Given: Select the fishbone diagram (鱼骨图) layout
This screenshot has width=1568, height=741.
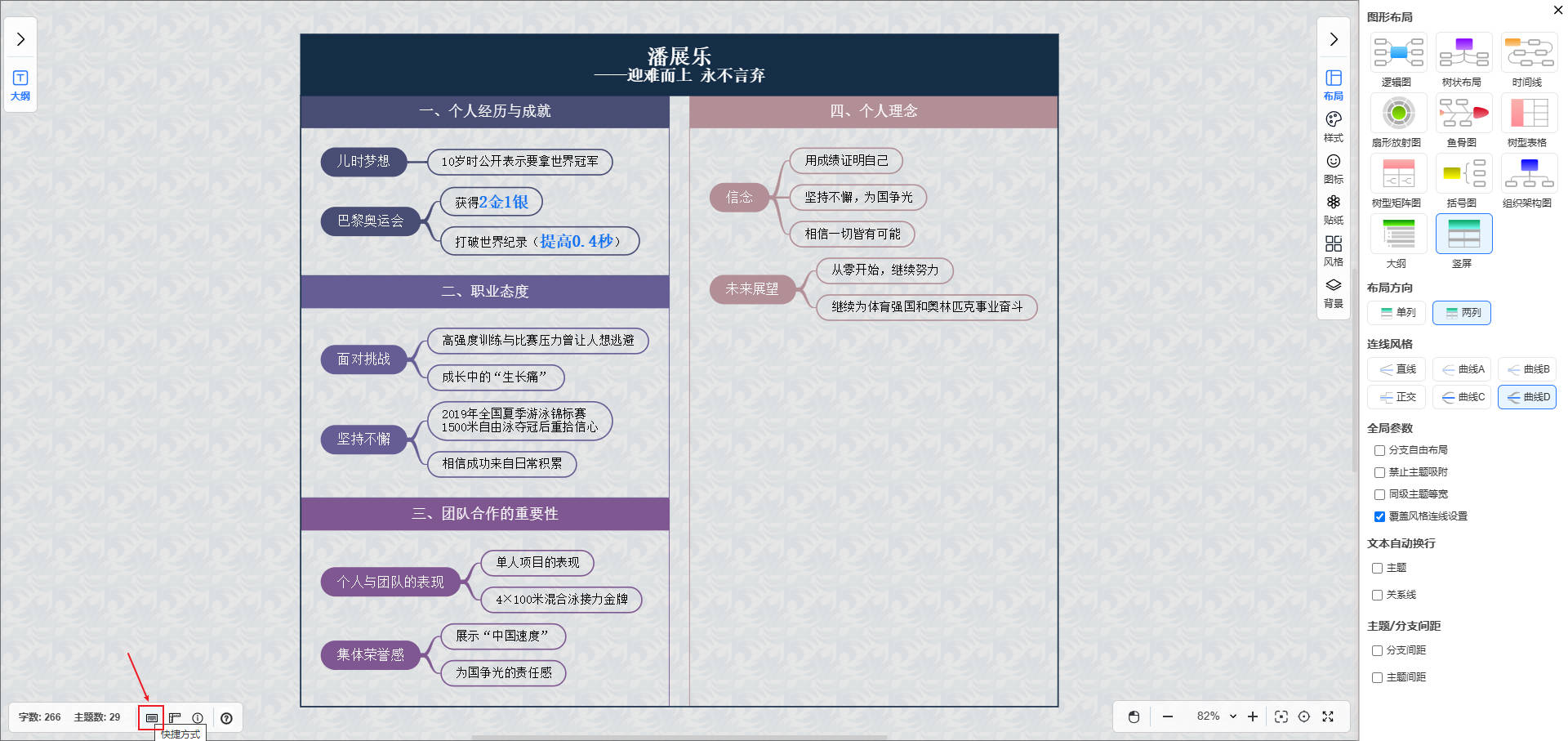Looking at the screenshot, I should tap(1463, 119).
